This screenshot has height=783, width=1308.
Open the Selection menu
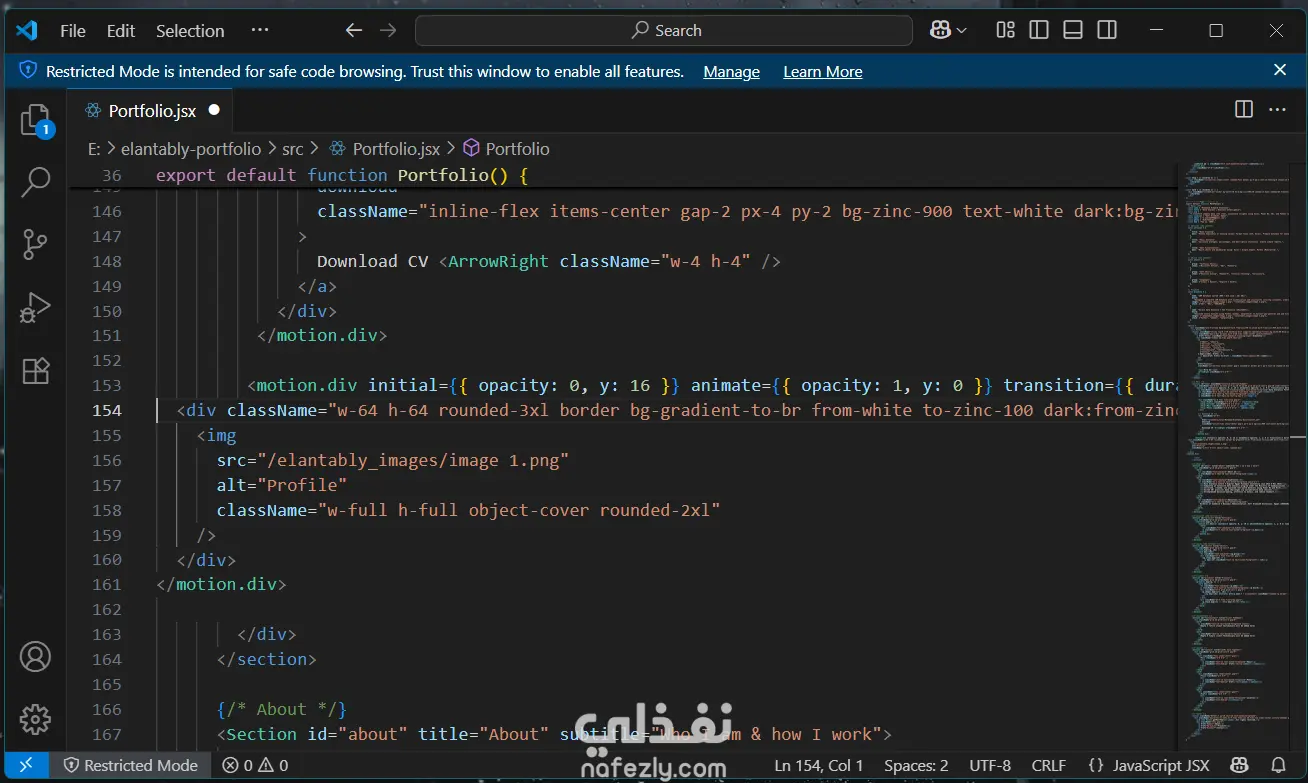(190, 31)
